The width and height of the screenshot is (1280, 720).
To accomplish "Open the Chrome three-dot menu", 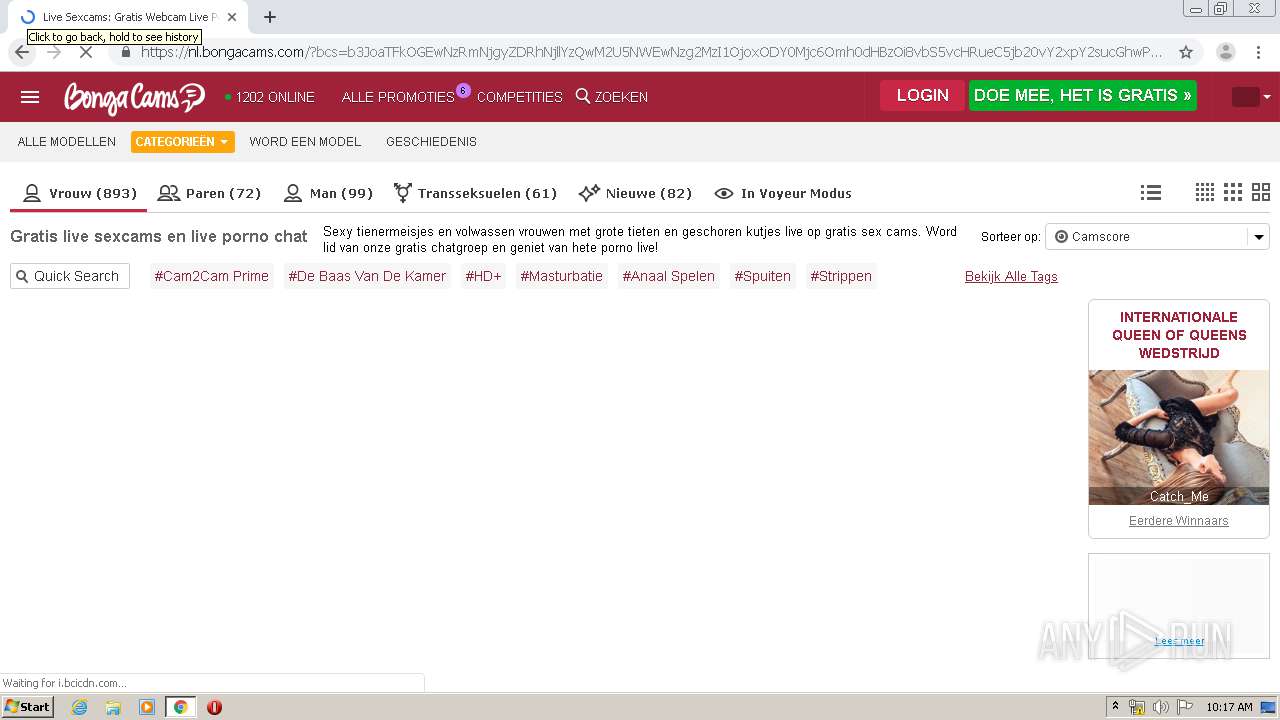I will click(1259, 52).
